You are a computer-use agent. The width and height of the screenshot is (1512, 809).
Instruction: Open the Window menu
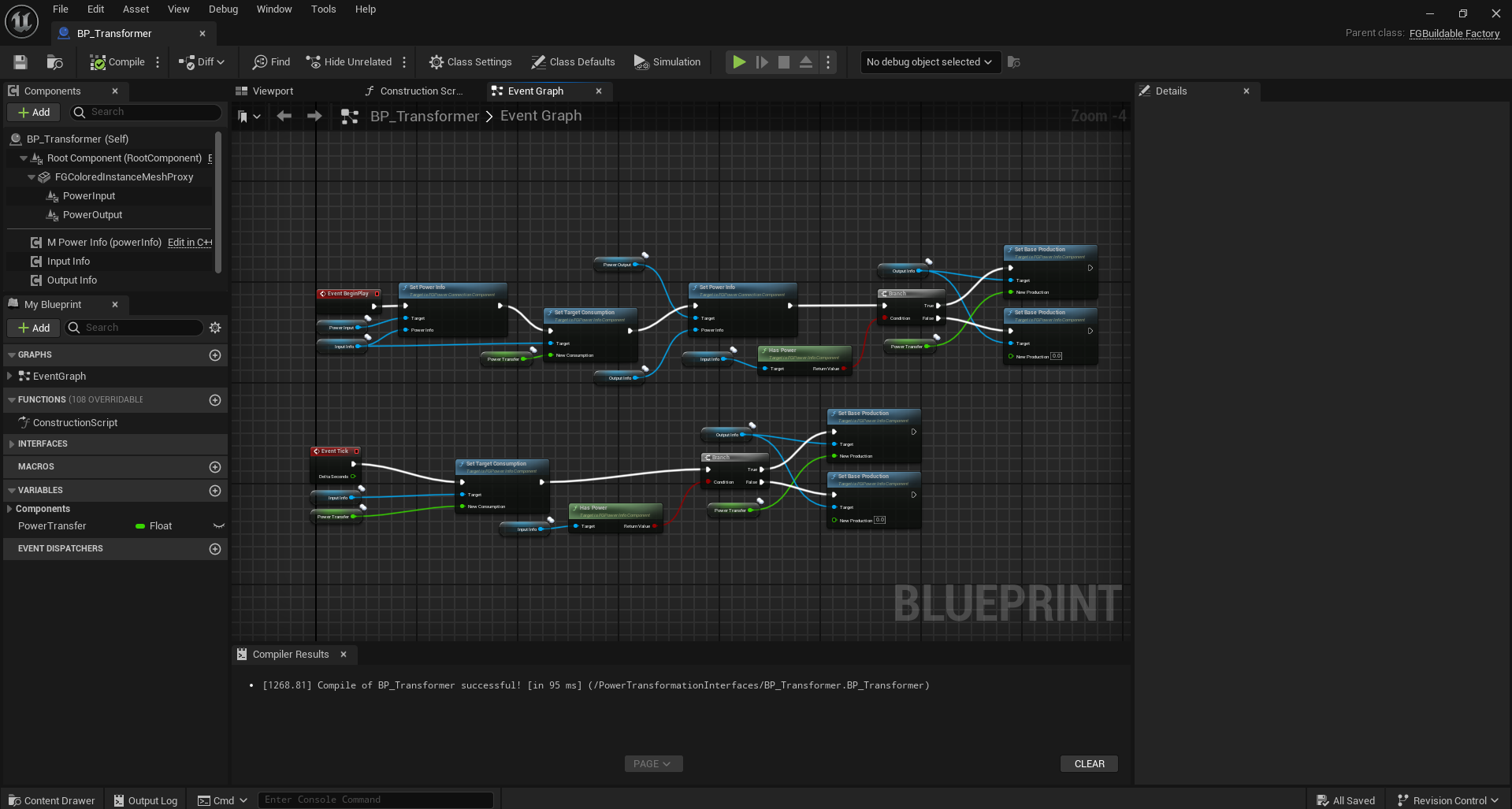coord(274,9)
